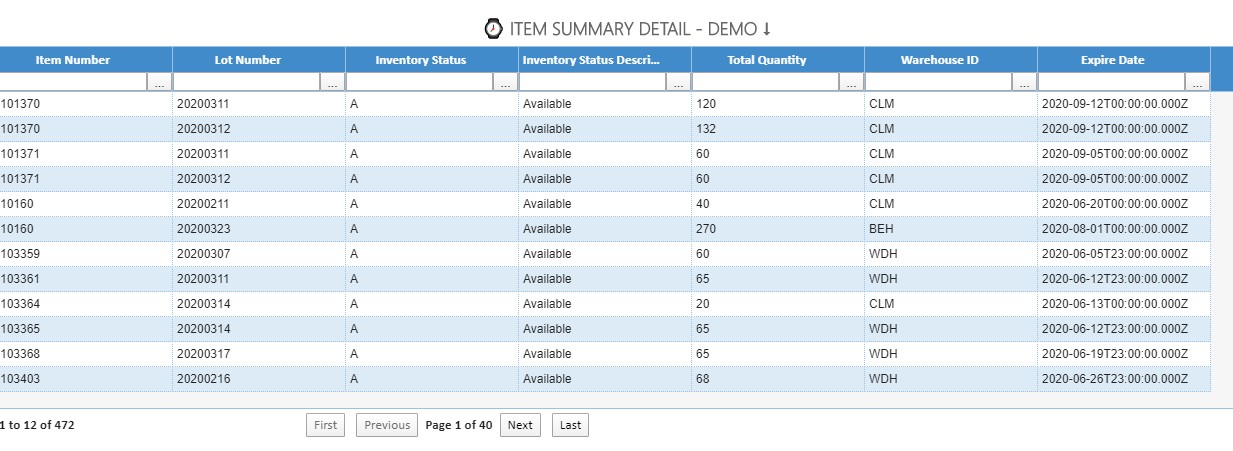Click the Lot Number filter text field
The width and height of the screenshot is (1233, 451).
coord(247,83)
